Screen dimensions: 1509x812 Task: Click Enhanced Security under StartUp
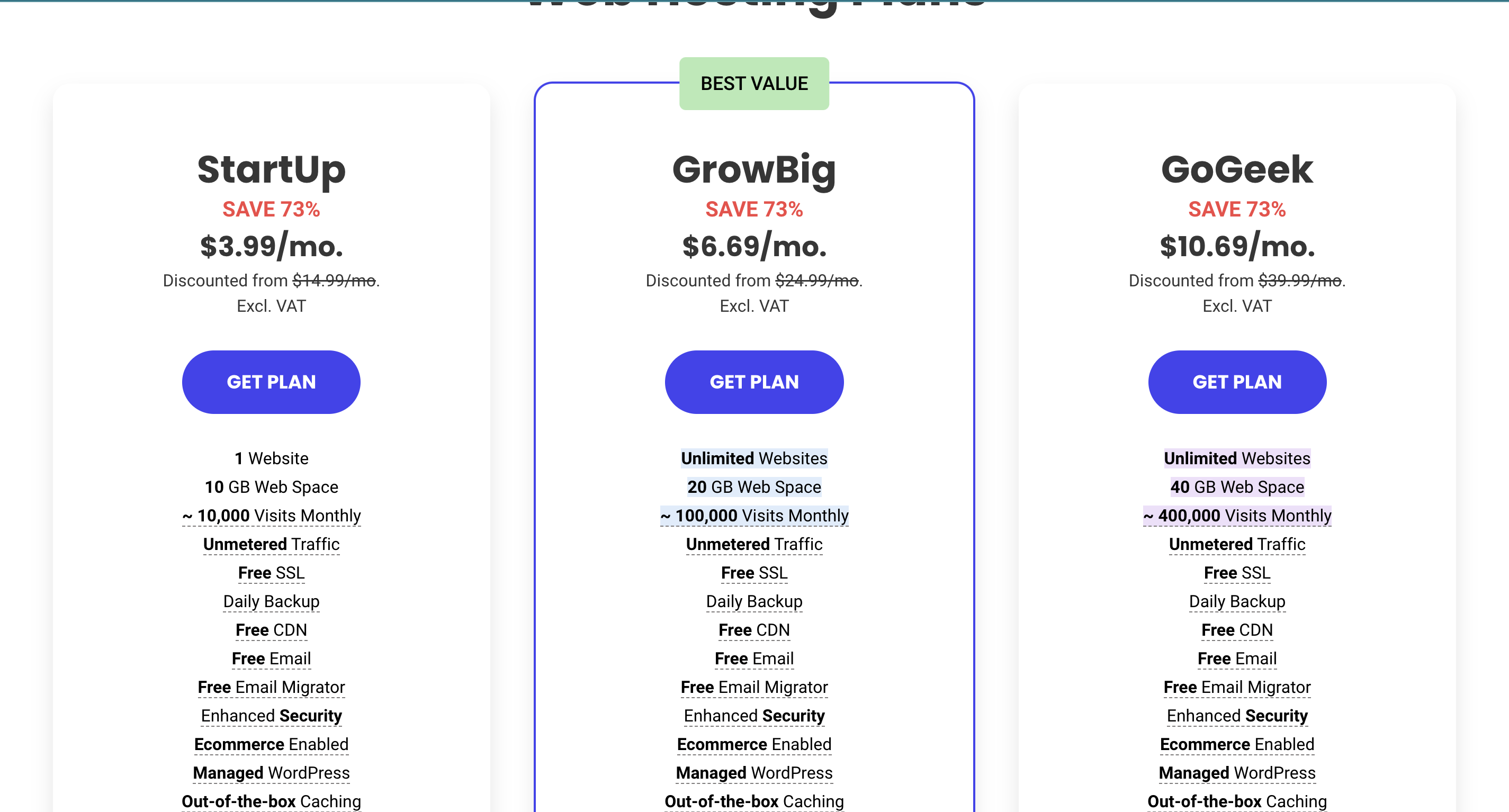[271, 716]
